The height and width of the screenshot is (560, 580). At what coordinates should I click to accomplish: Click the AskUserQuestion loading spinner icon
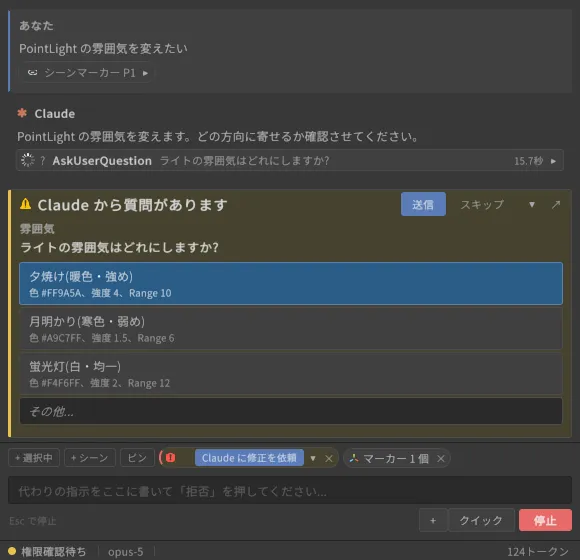click(x=27, y=161)
